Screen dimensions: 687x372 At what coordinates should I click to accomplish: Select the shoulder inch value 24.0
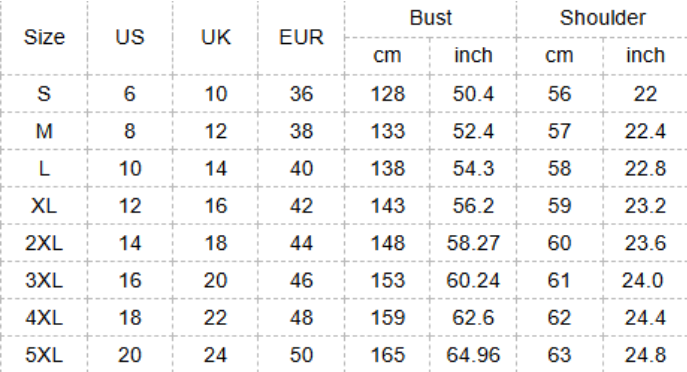coord(642,280)
